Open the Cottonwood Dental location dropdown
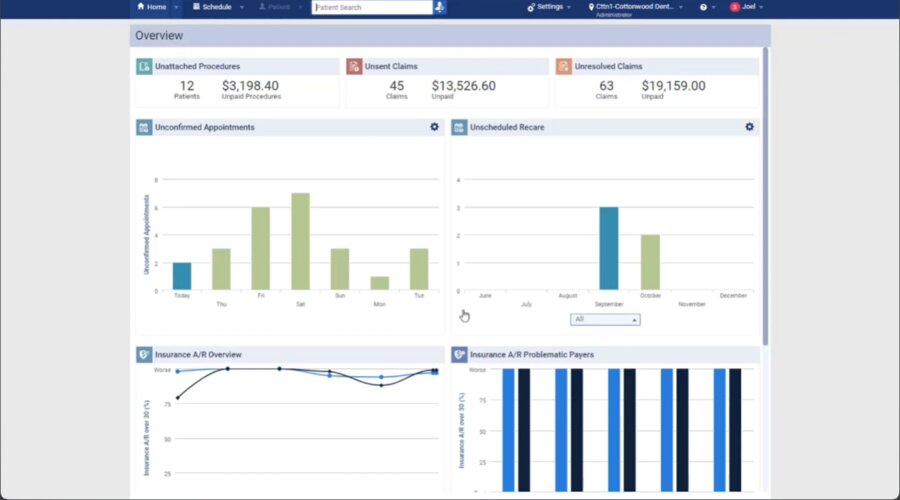The image size is (900, 500). pos(637,7)
